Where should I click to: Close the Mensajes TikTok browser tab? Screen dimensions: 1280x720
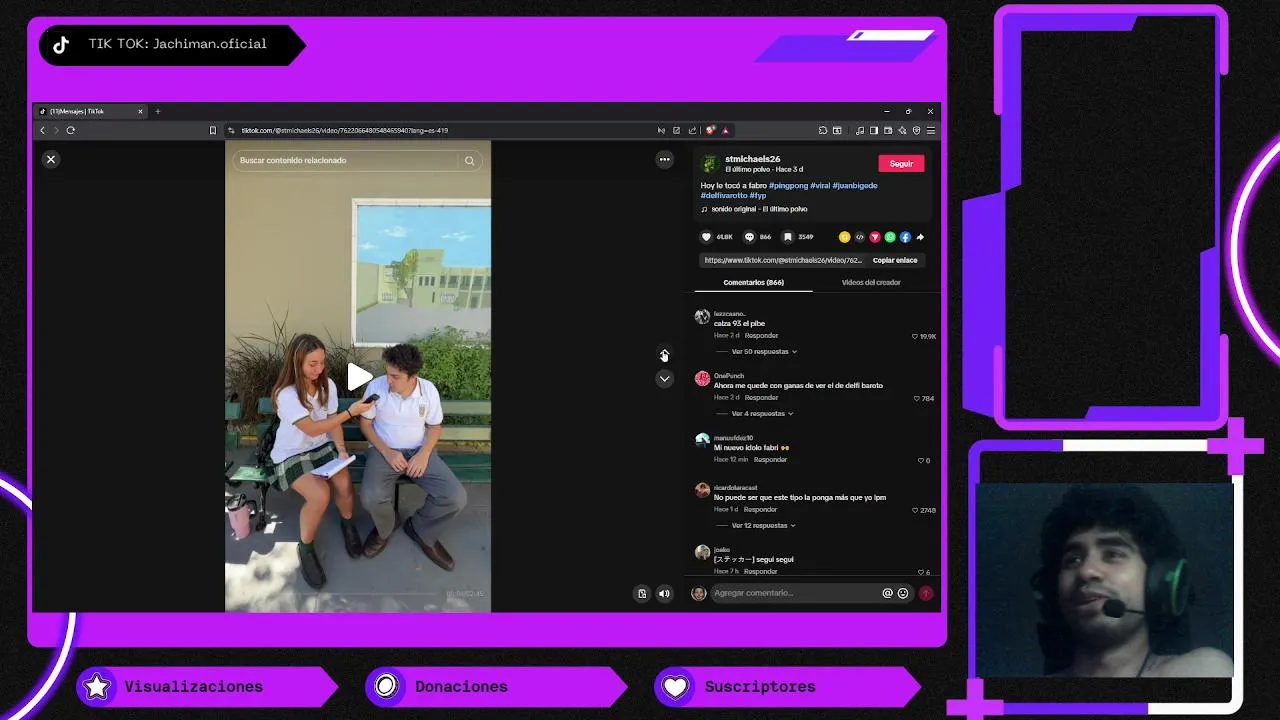tap(140, 111)
